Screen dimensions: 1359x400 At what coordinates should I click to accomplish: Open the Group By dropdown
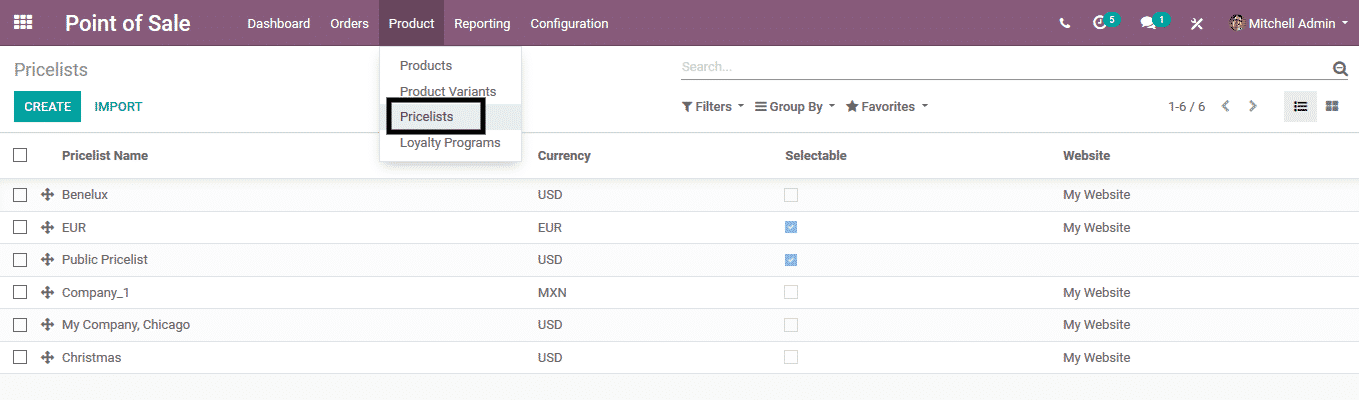coord(794,106)
